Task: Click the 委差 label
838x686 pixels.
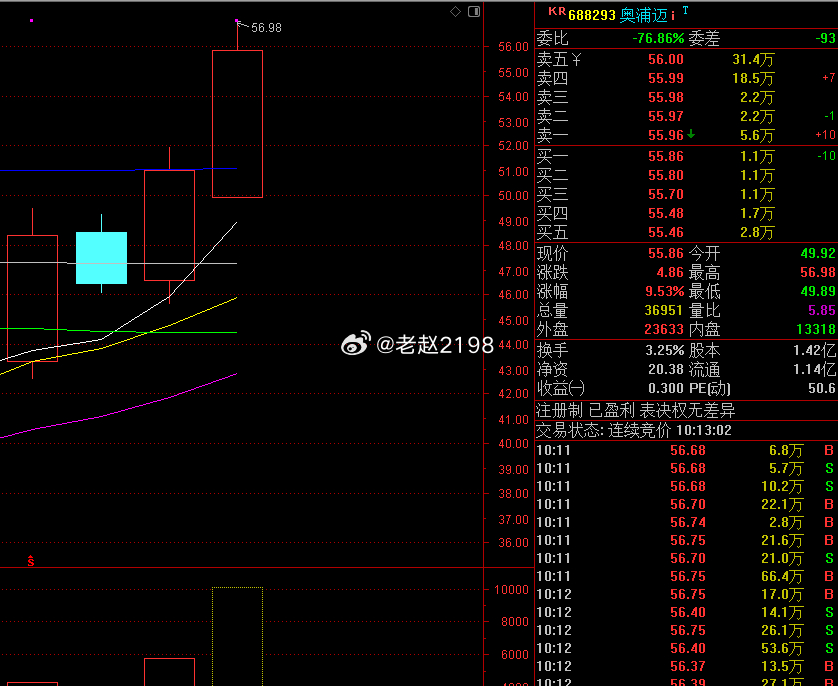Action: point(704,38)
